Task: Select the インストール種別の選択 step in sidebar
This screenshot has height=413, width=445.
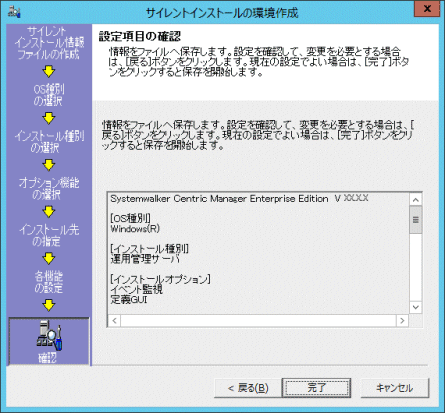Action: pyautogui.click(x=49, y=142)
